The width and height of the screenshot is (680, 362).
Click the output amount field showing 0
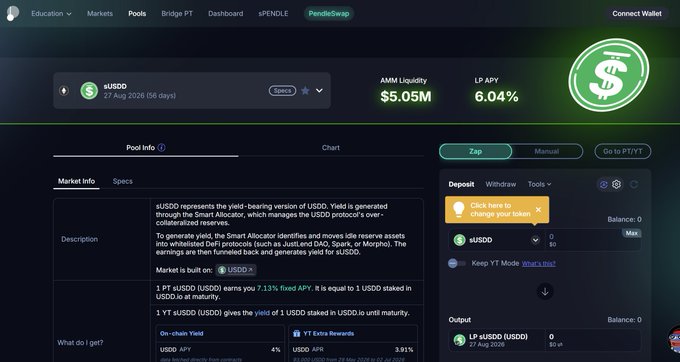[x=592, y=340]
